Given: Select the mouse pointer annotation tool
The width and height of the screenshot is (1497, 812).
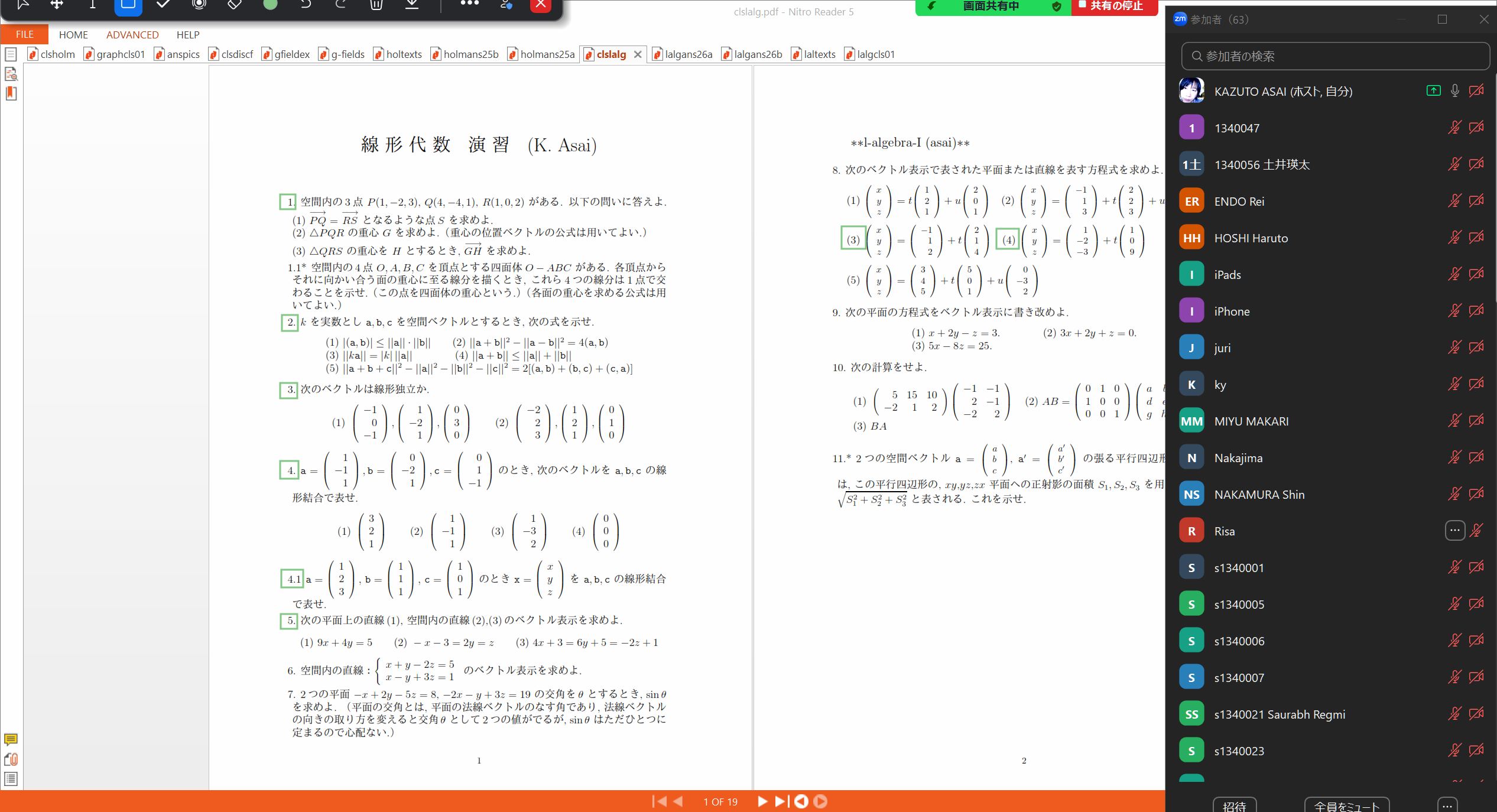Looking at the screenshot, I should (x=22, y=5).
